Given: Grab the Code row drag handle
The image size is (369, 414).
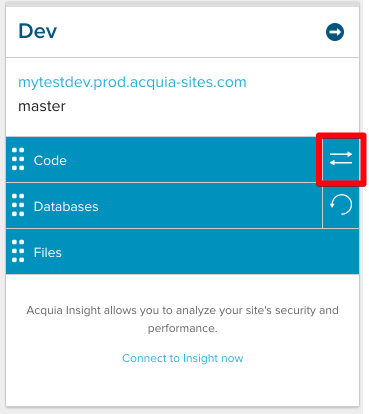Looking at the screenshot, I should tap(18, 159).
